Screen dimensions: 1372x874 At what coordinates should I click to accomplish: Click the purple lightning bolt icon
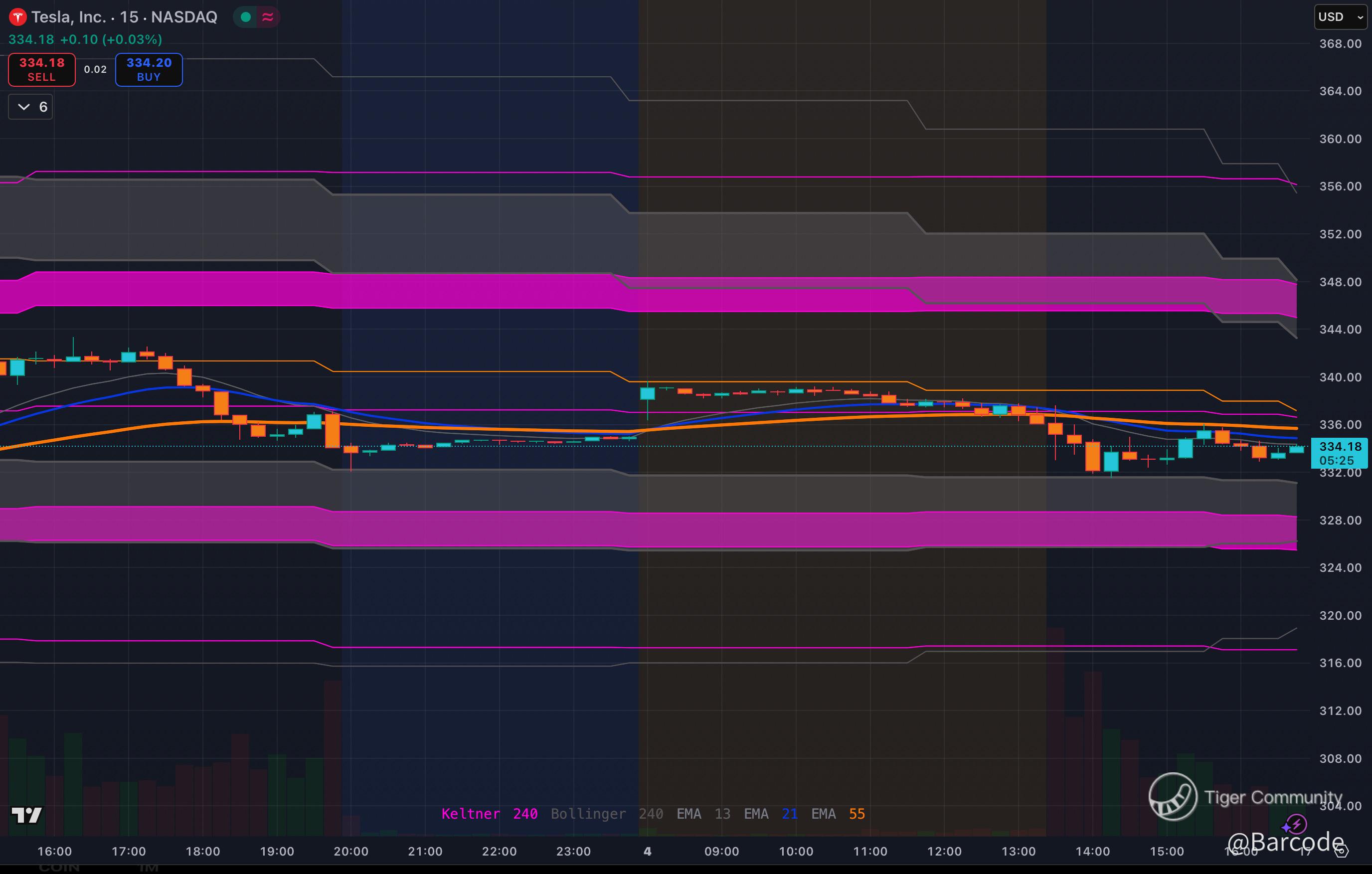point(1296,824)
